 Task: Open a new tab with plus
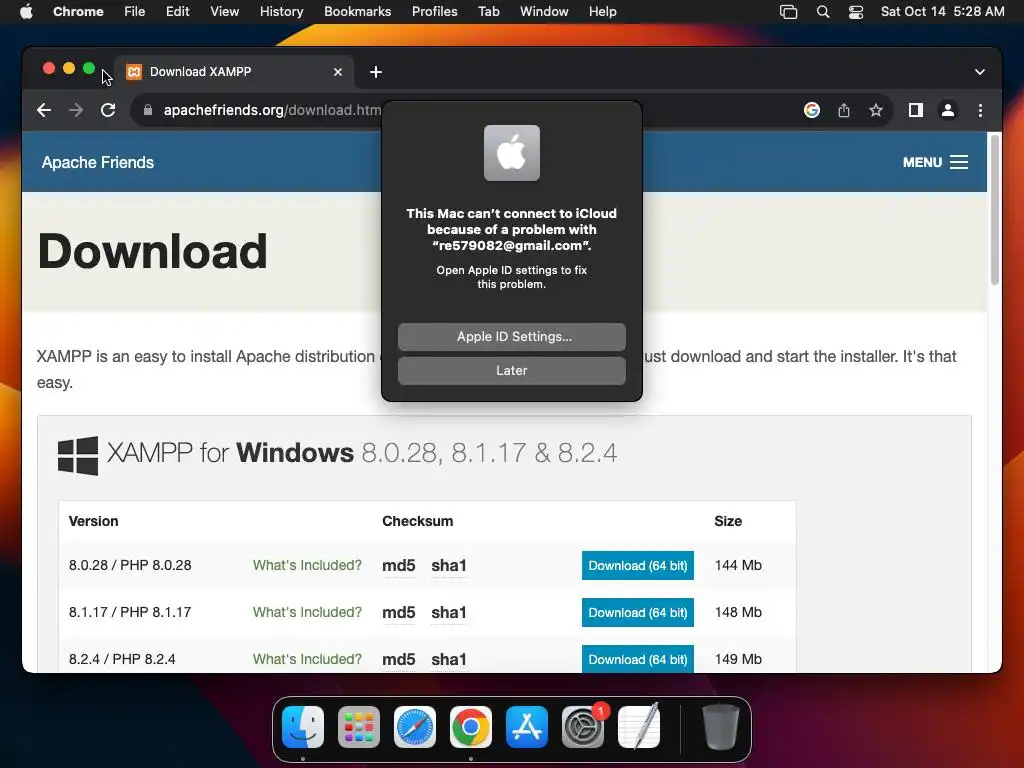[376, 72]
